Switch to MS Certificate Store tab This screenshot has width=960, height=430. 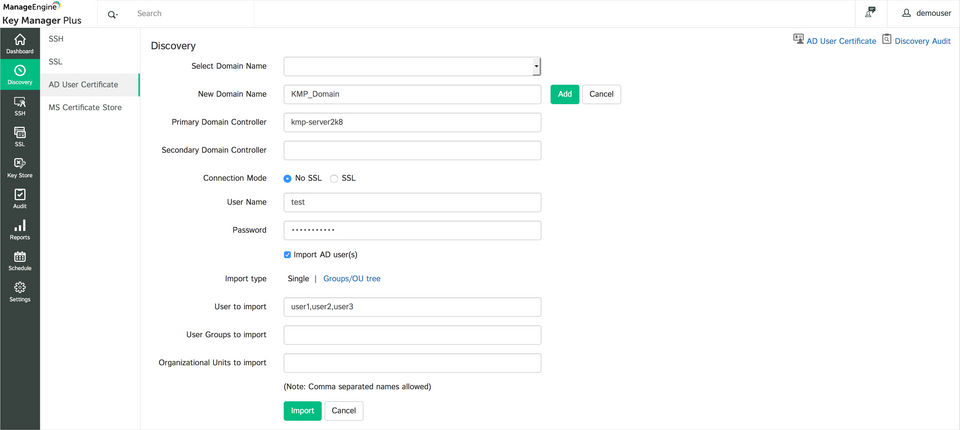tap(85, 107)
